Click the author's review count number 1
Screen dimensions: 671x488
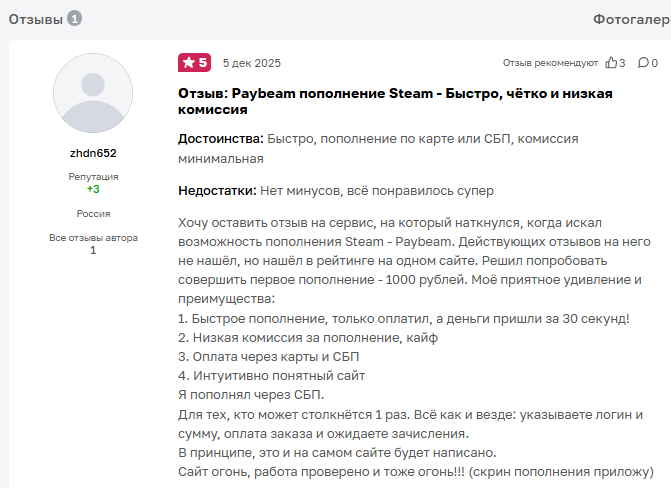[93, 250]
